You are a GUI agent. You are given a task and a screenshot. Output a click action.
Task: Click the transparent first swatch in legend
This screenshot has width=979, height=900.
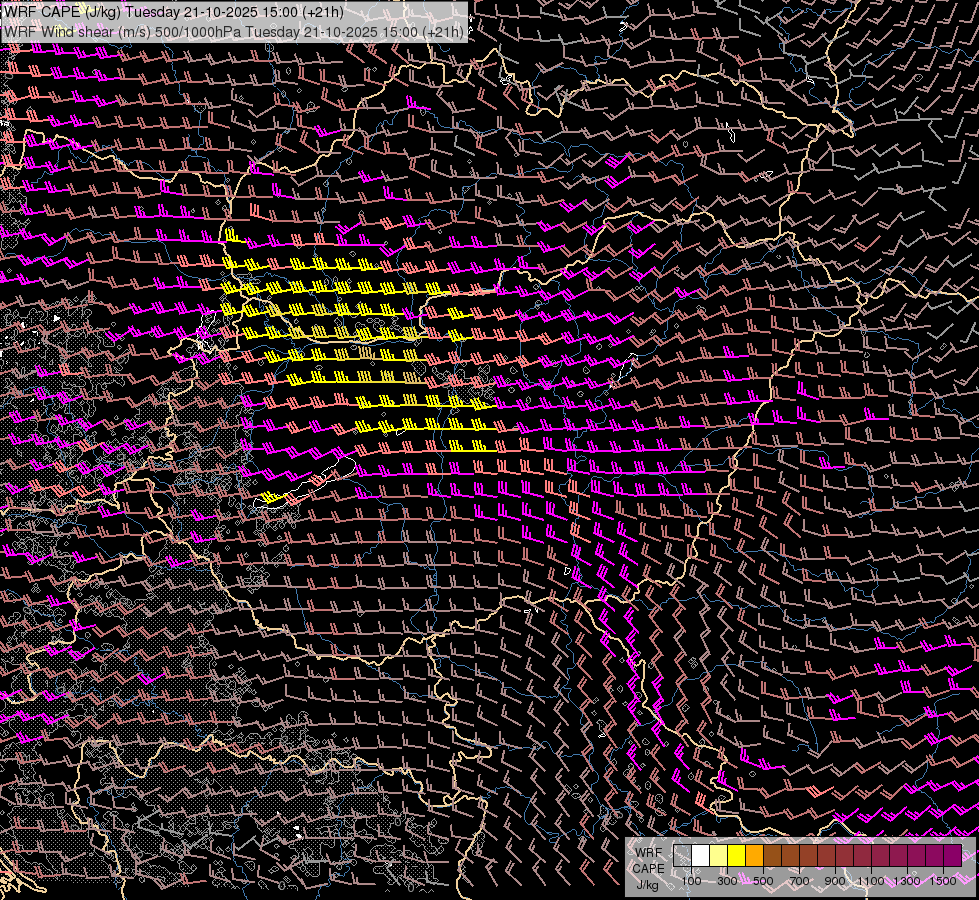(683, 855)
